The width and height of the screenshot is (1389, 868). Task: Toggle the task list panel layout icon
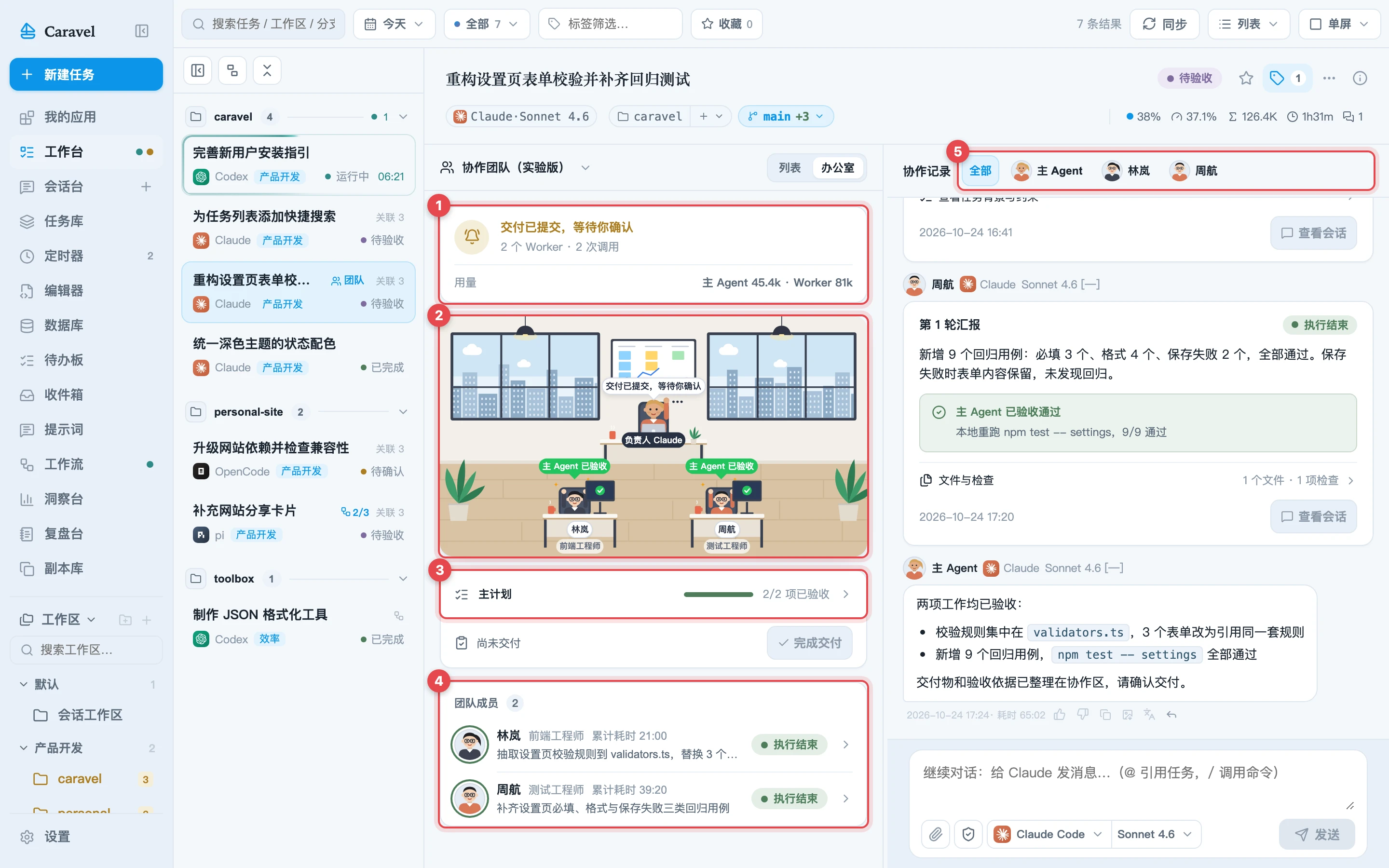197,70
